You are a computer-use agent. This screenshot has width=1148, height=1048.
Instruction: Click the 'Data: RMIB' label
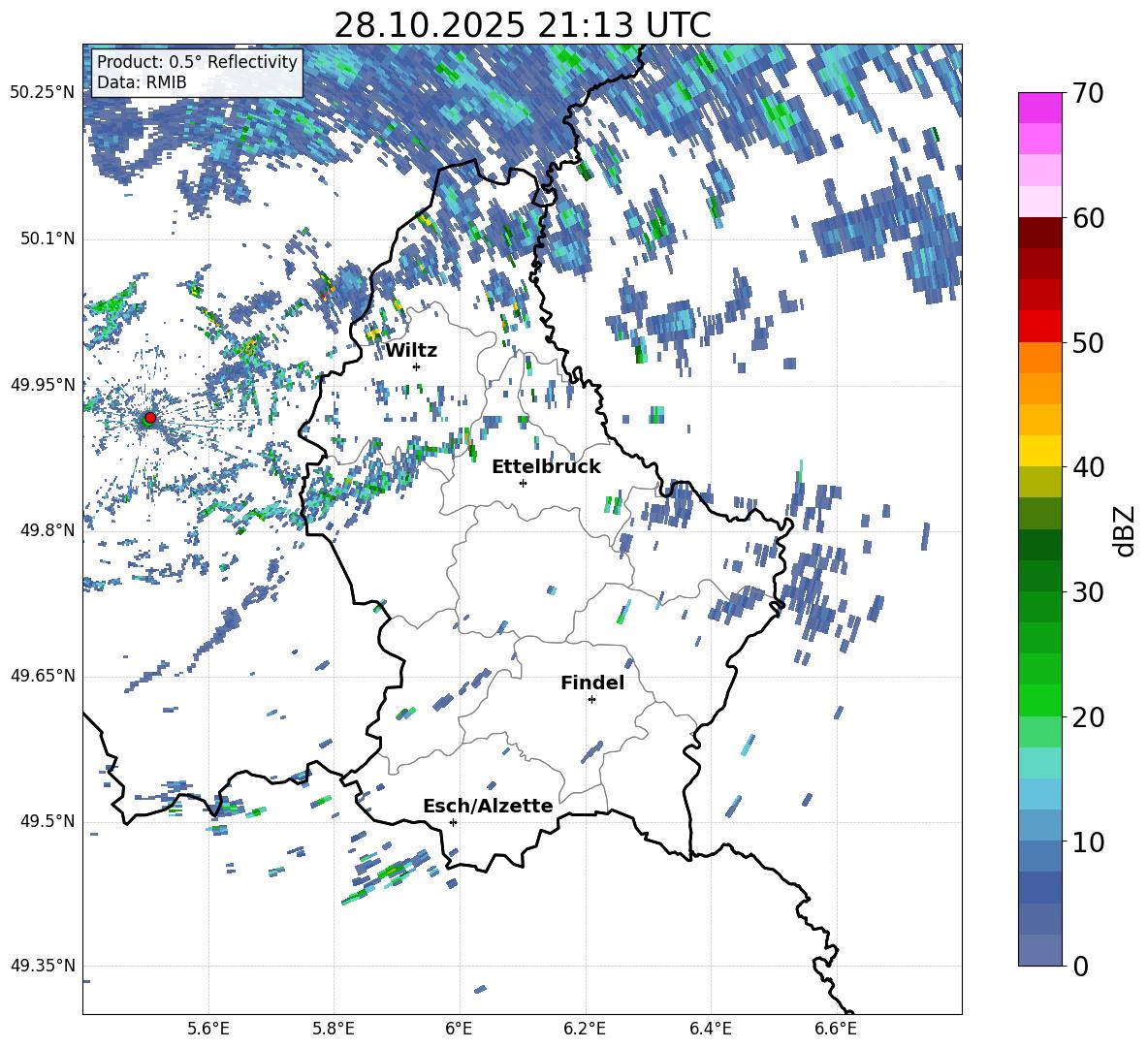tap(142, 82)
